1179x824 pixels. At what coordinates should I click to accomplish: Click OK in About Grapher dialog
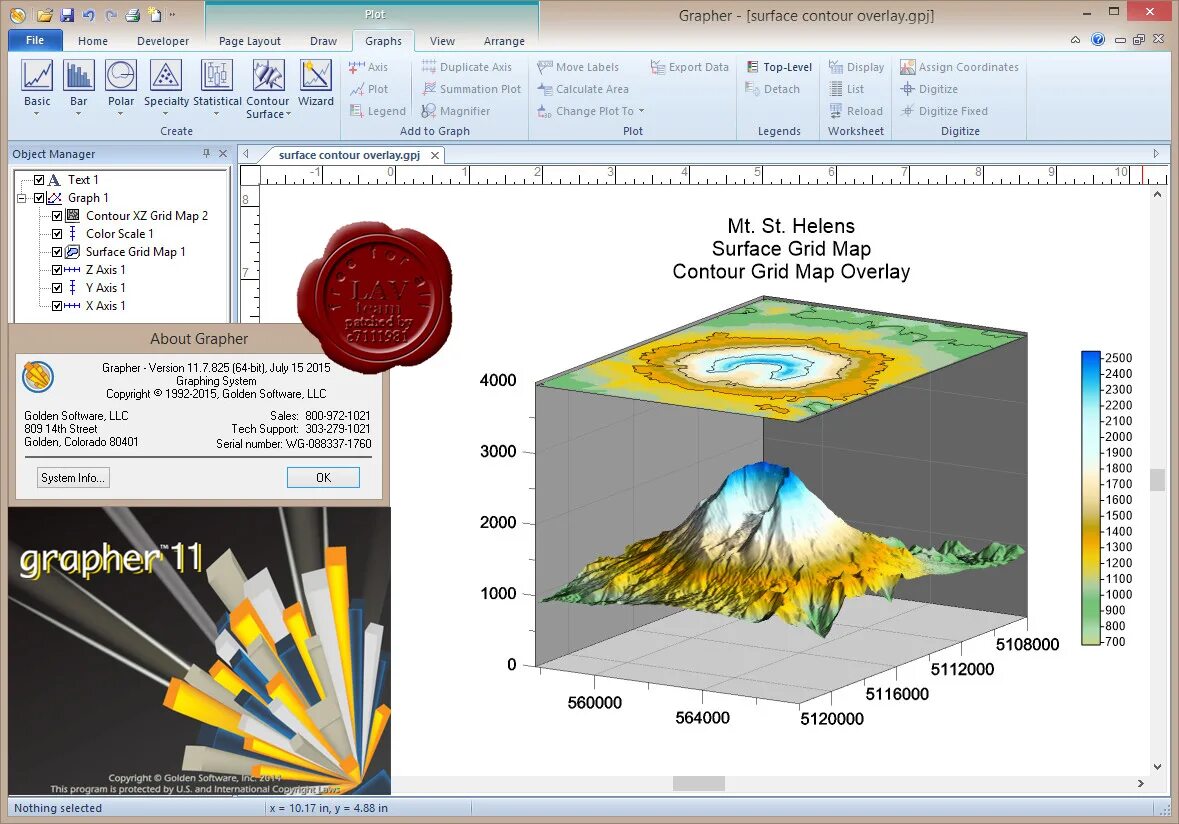323,477
